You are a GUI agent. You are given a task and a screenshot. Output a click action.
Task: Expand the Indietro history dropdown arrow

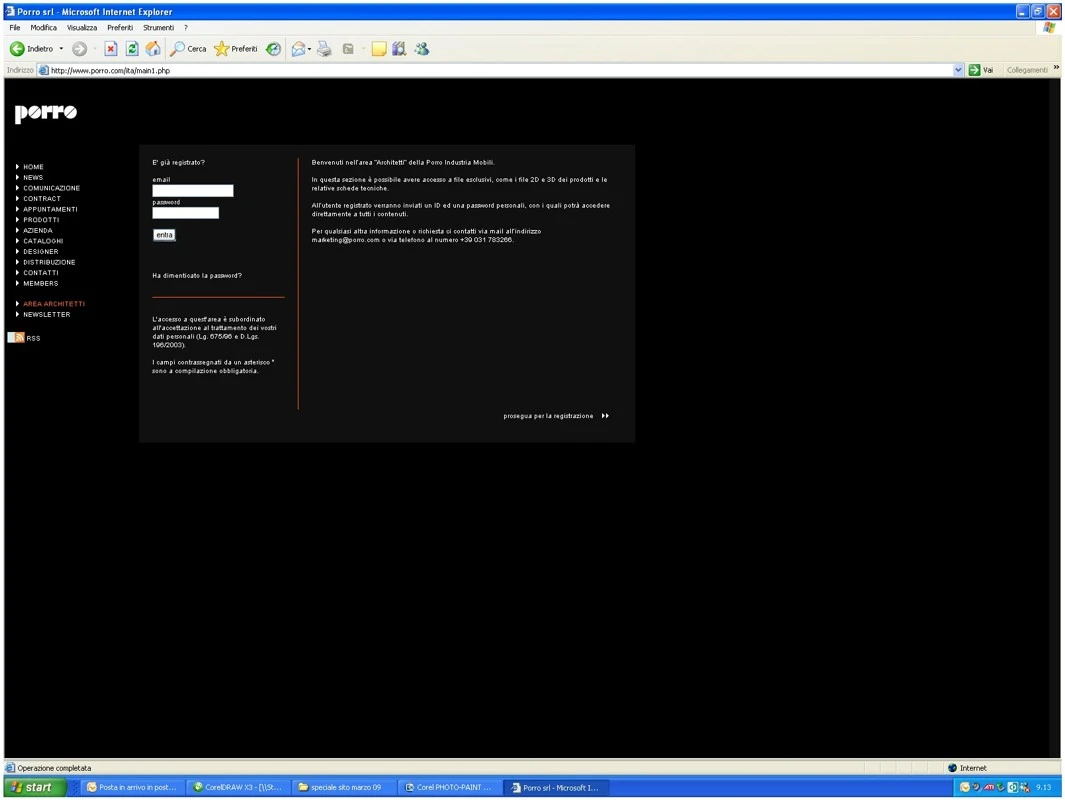point(61,49)
